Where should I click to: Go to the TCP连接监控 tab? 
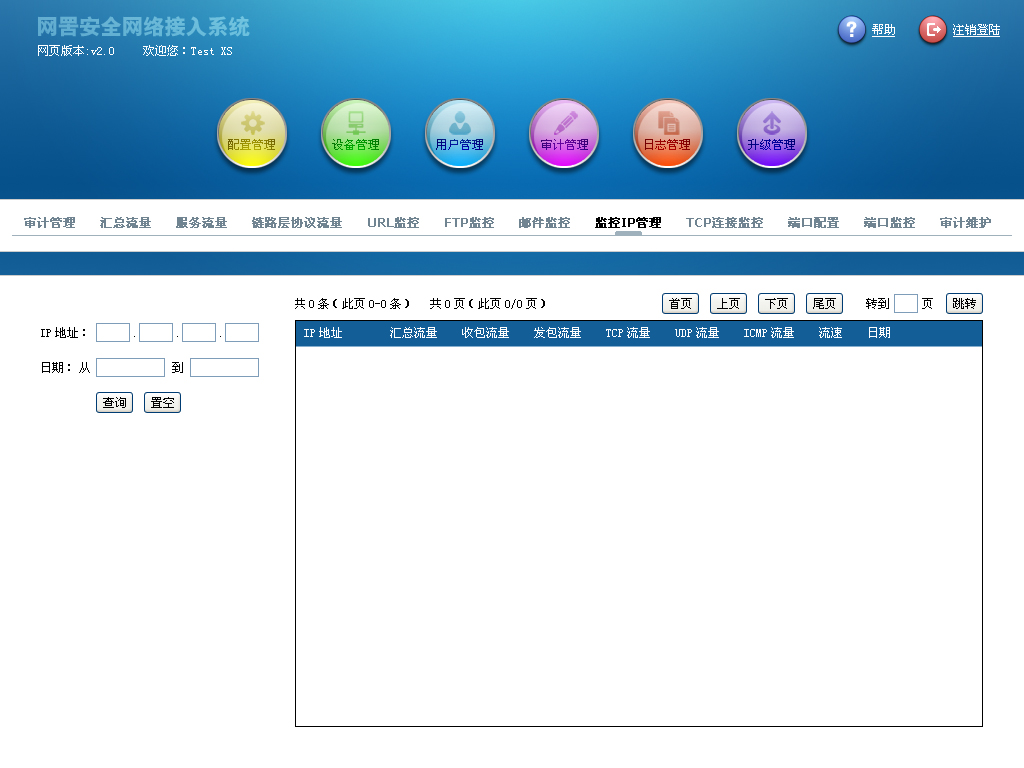[724, 223]
